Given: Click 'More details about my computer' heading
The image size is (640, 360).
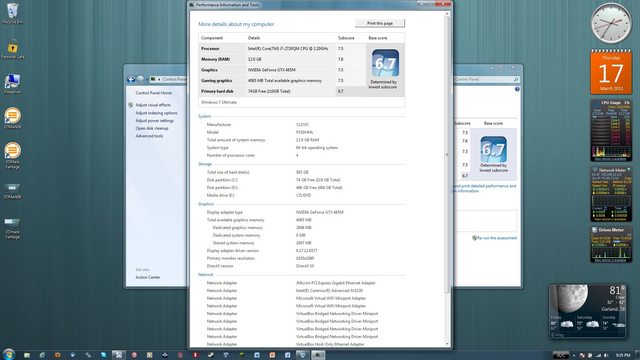Looking at the screenshot, I should (x=236, y=24).
